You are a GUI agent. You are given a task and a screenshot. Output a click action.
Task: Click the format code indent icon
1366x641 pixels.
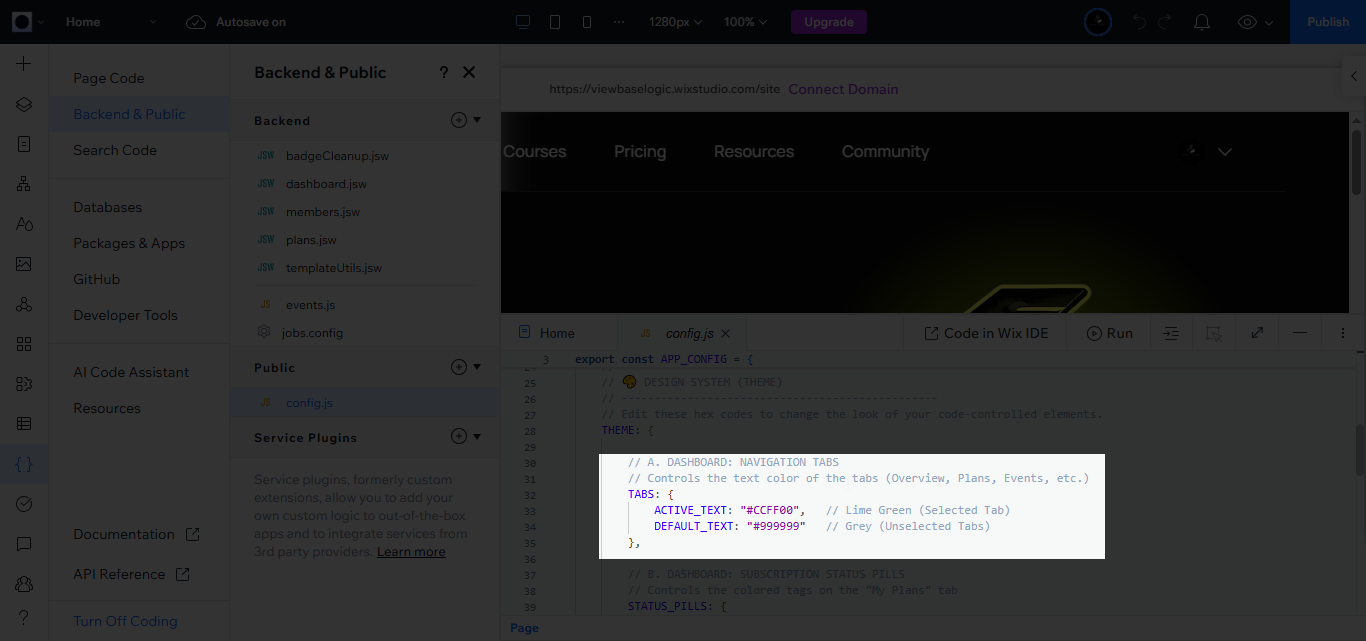coord(1171,333)
